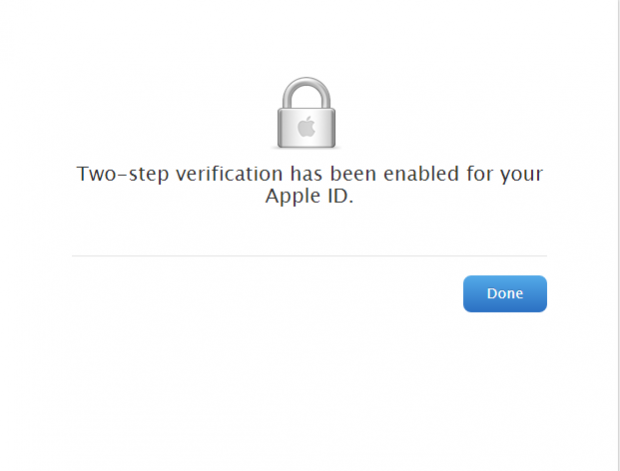Select the security lock image above the message
This screenshot has height=471, width=620.
[306, 113]
